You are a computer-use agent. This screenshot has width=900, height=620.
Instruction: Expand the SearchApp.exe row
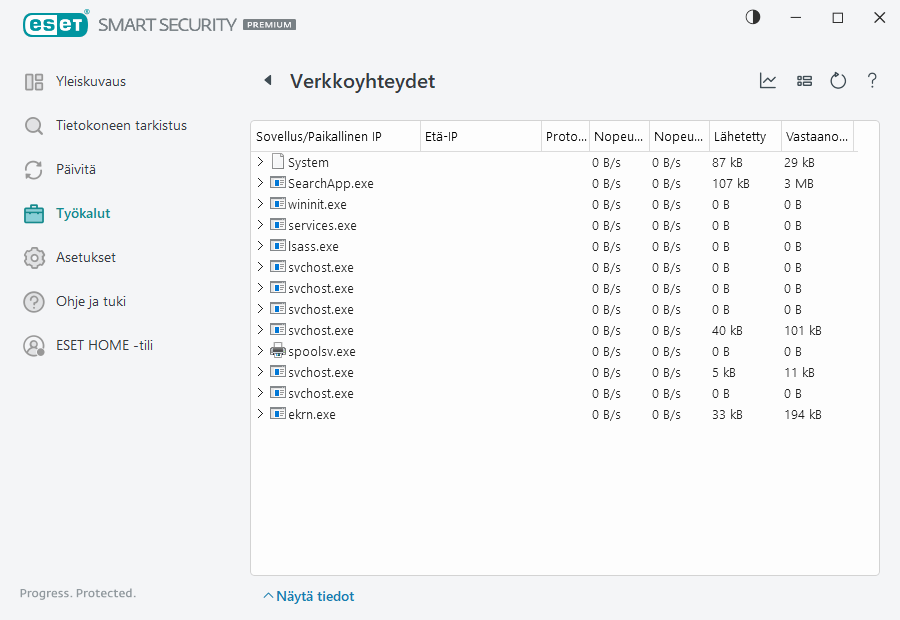pyautogui.click(x=260, y=183)
